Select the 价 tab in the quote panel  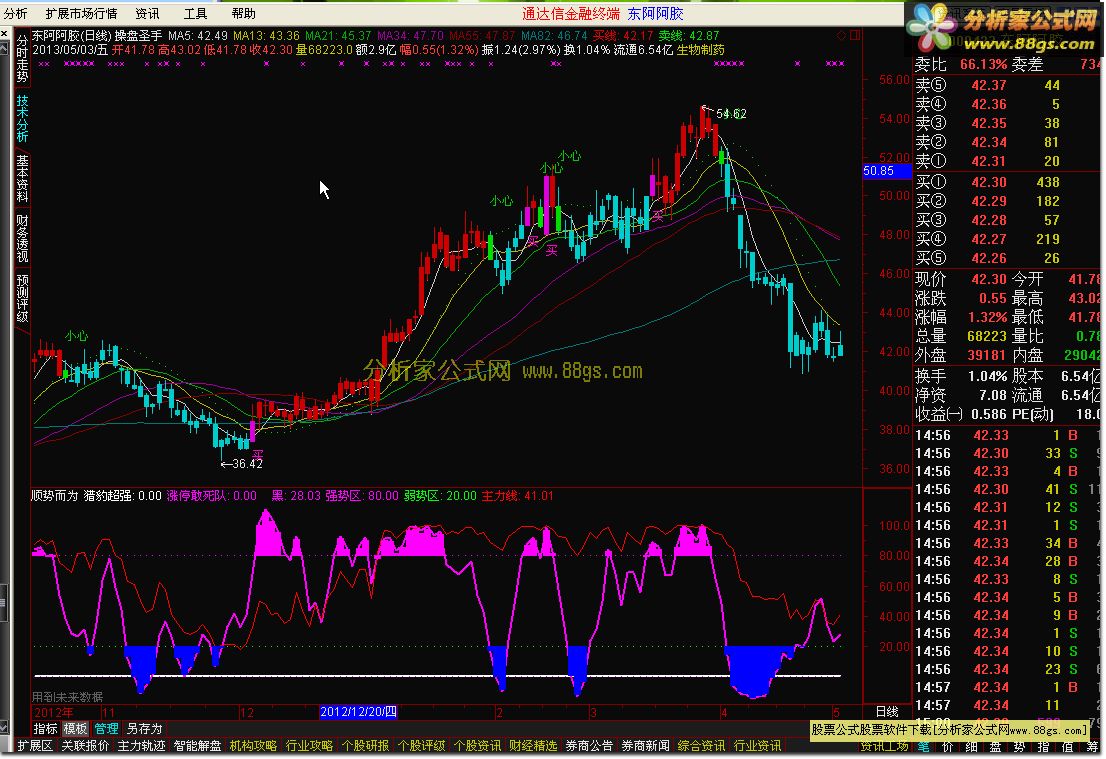[947, 746]
